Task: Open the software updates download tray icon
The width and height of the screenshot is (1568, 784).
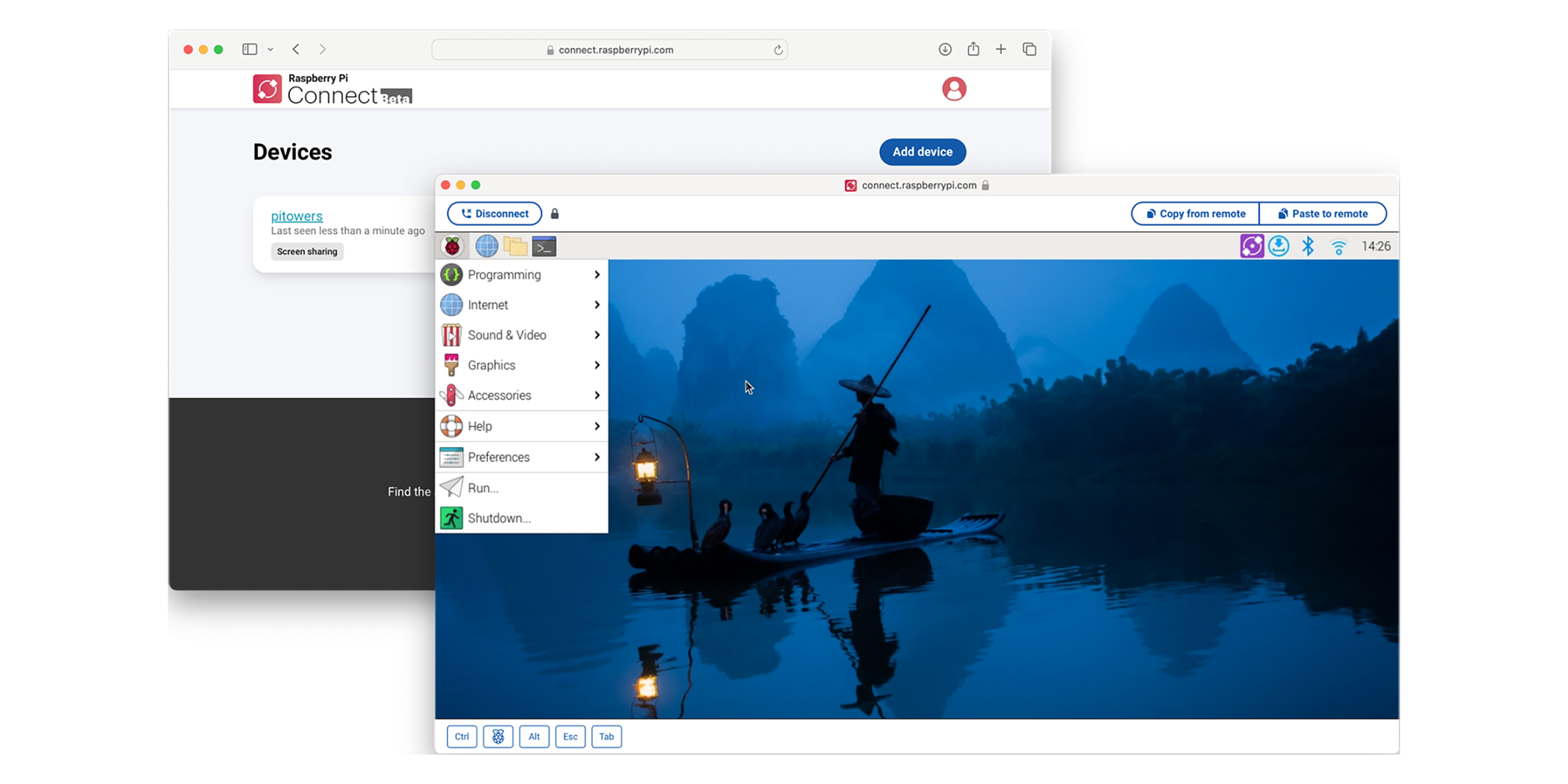Action: pos(1279,246)
